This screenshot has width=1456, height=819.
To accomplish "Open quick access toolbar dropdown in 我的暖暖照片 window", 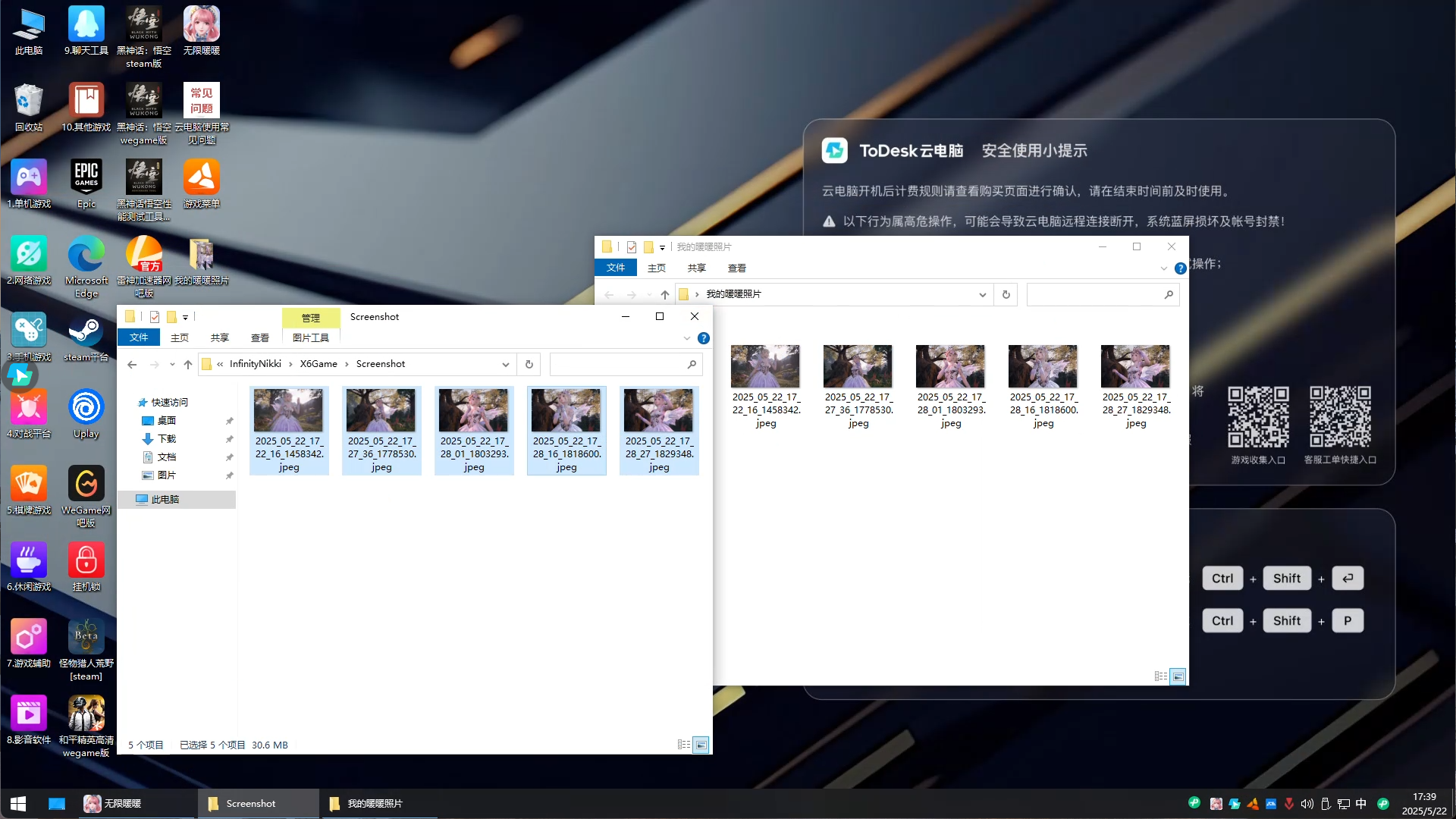I will (662, 247).
